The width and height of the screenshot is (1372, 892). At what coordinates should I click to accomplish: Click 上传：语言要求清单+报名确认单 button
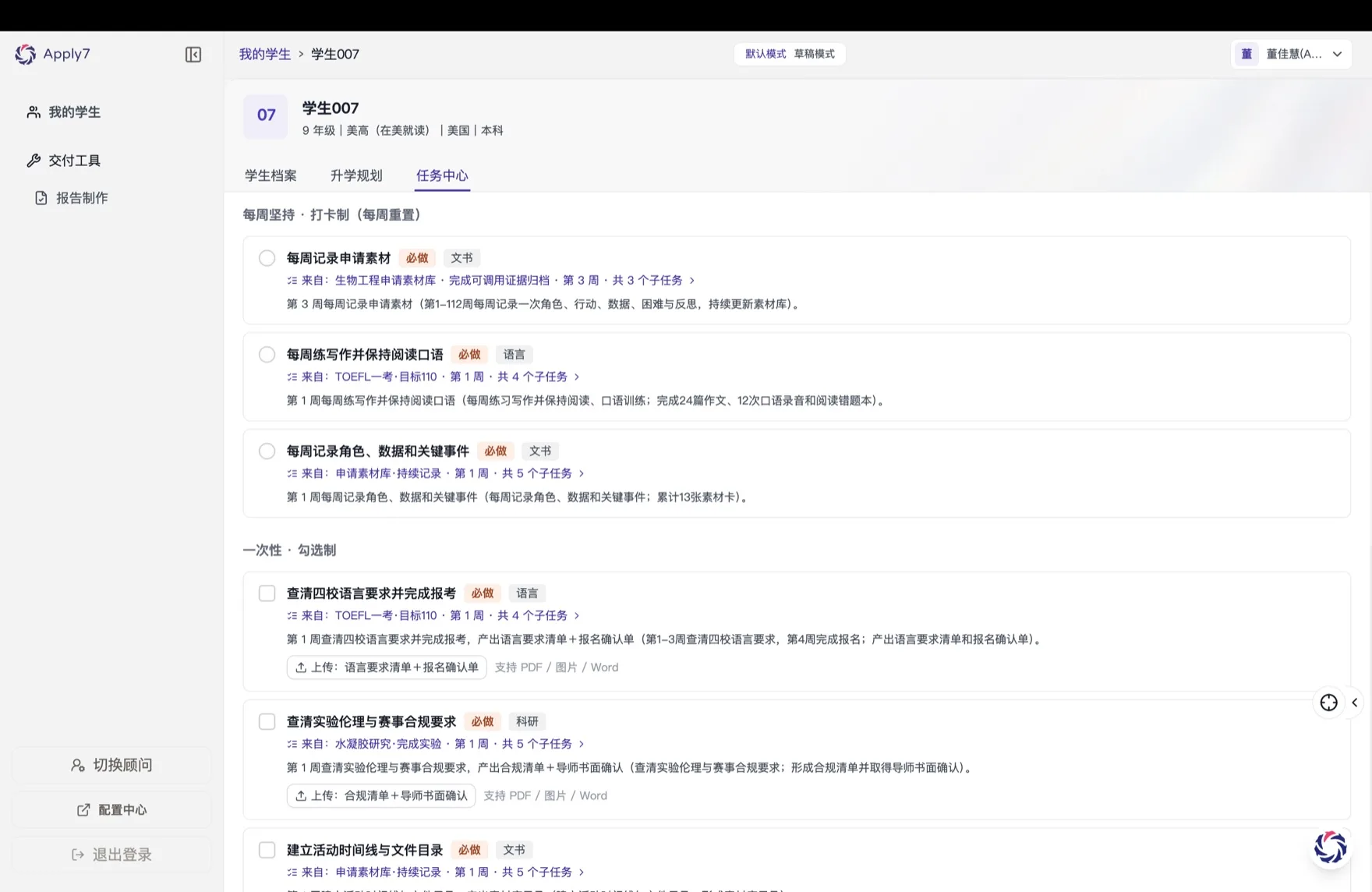(387, 667)
